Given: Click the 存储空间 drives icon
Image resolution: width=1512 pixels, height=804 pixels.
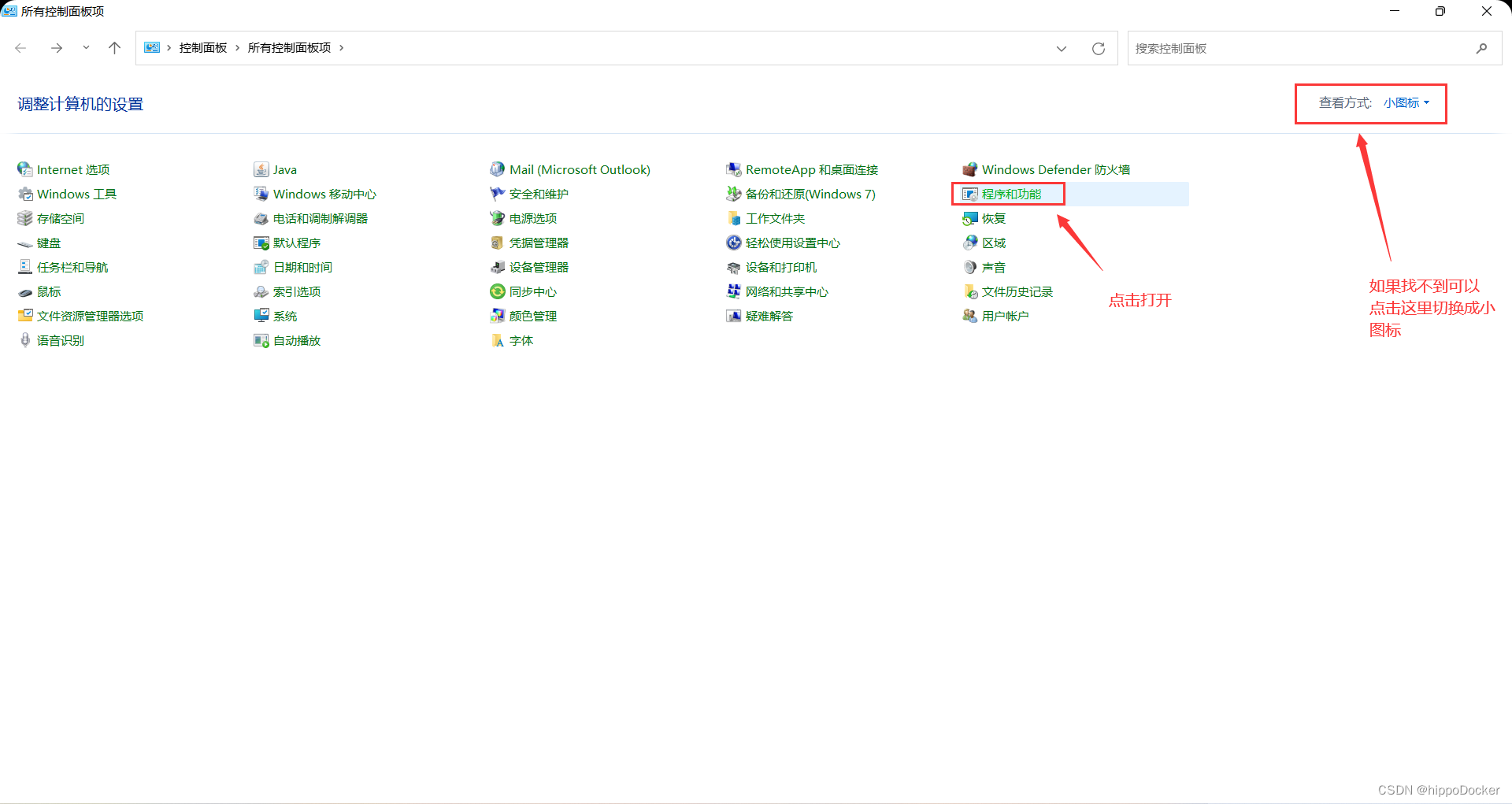Looking at the screenshot, I should pos(25,218).
